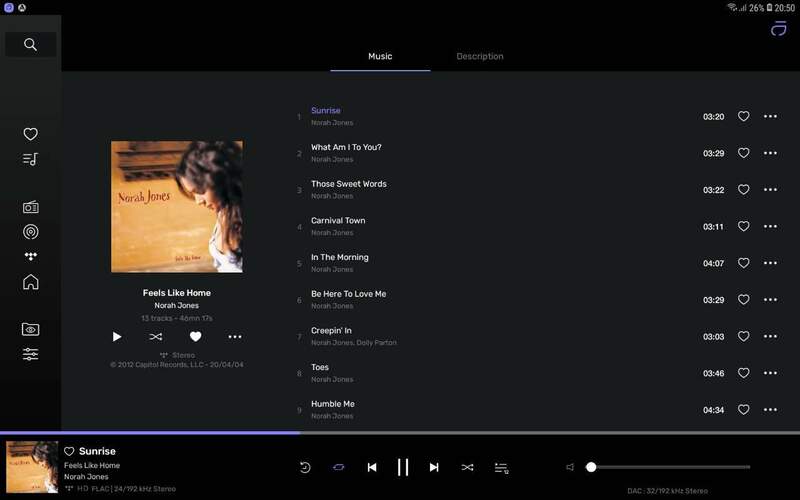Toggle repeat mode in player bar
Screen dimensions: 800x500
(x=338, y=467)
